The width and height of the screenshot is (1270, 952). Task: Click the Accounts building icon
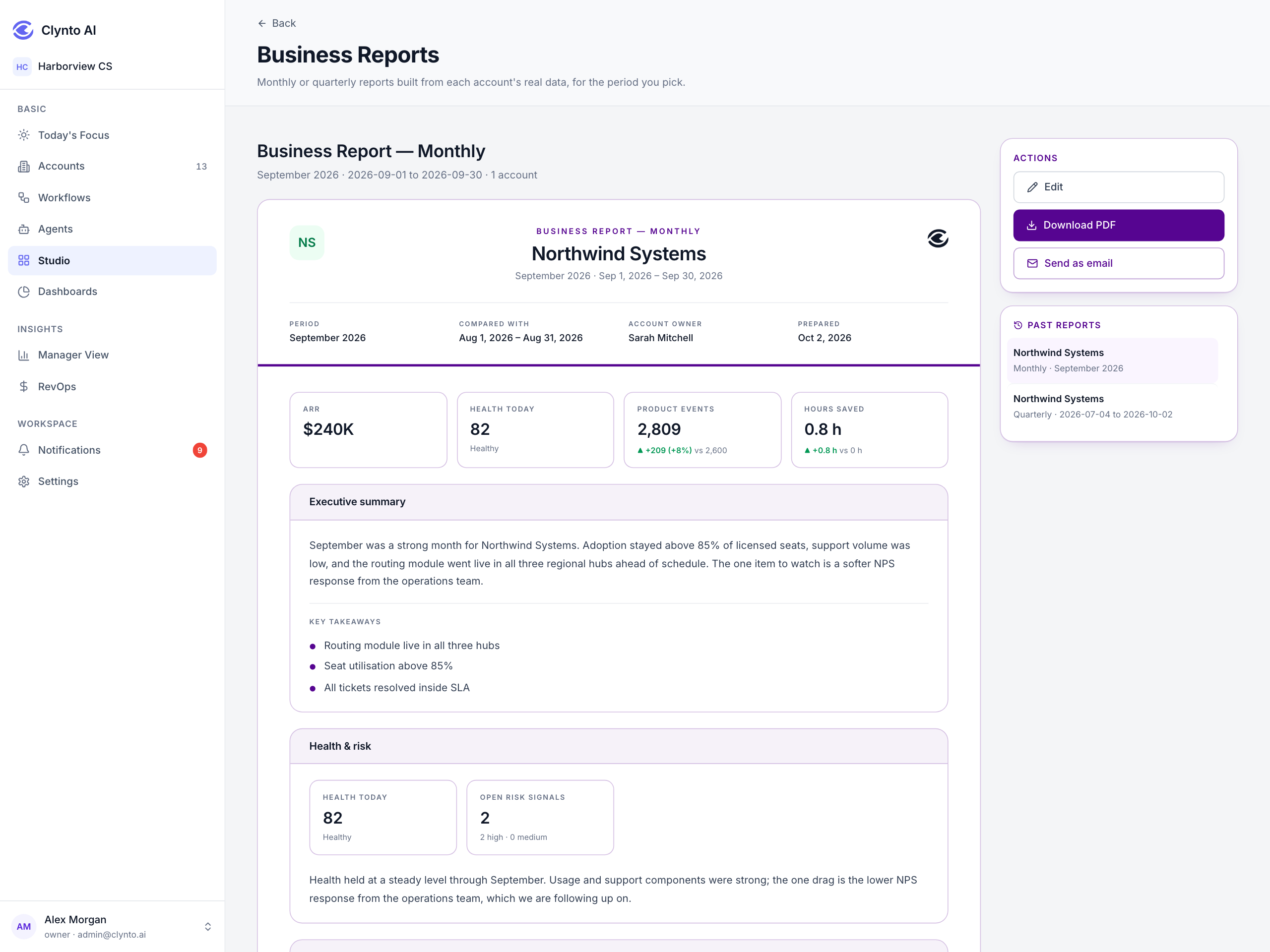coord(23,167)
